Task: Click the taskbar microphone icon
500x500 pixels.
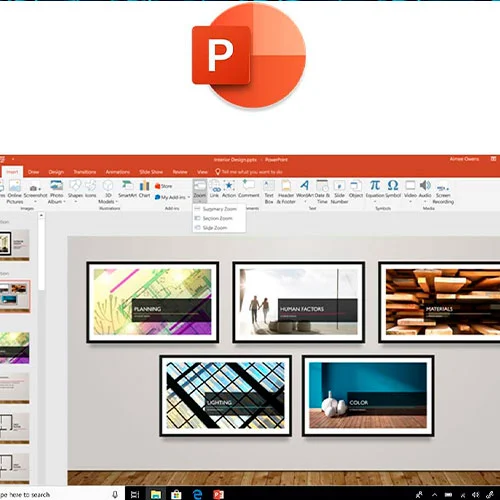Action: [x=115, y=495]
